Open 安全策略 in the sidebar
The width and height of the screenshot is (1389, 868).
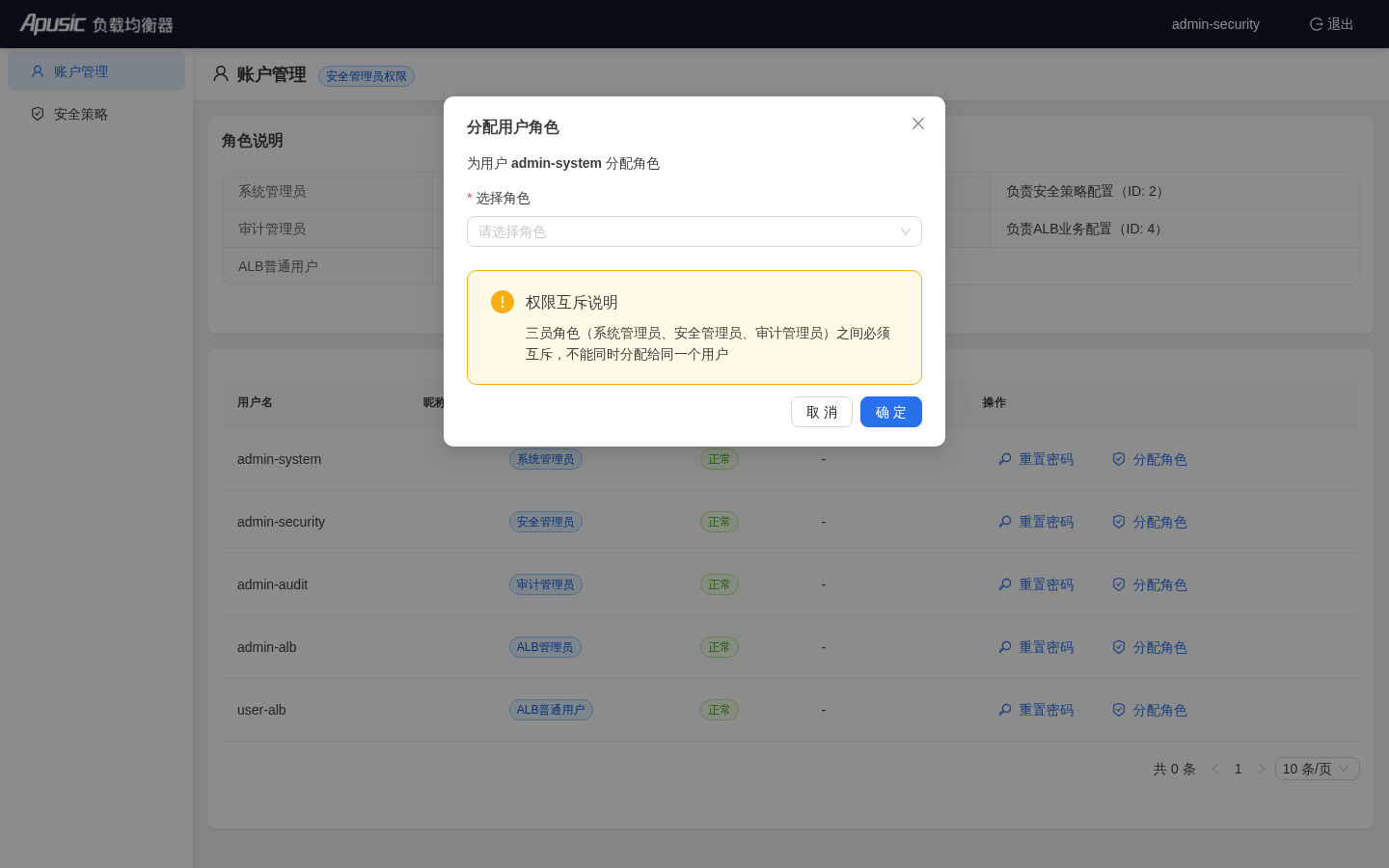[96, 114]
